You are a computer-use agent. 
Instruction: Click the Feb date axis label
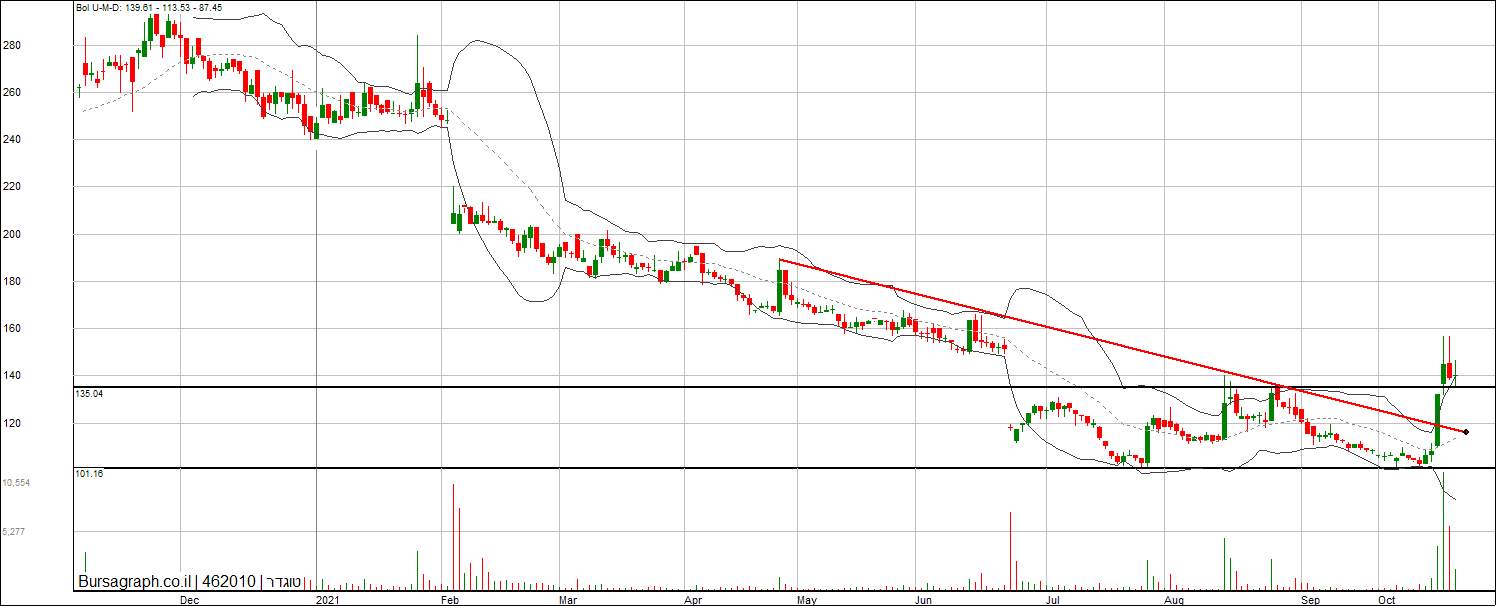[x=449, y=600]
